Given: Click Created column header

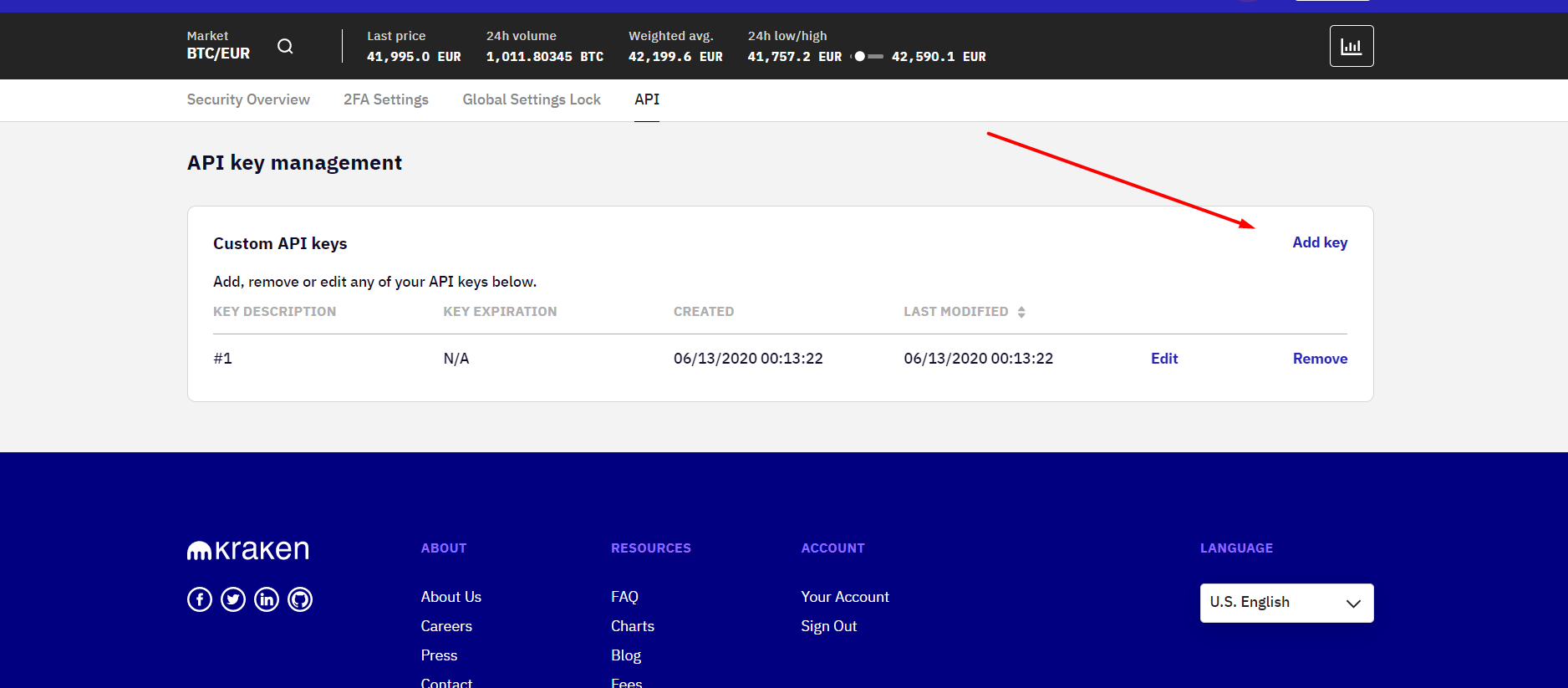Looking at the screenshot, I should [704, 312].
